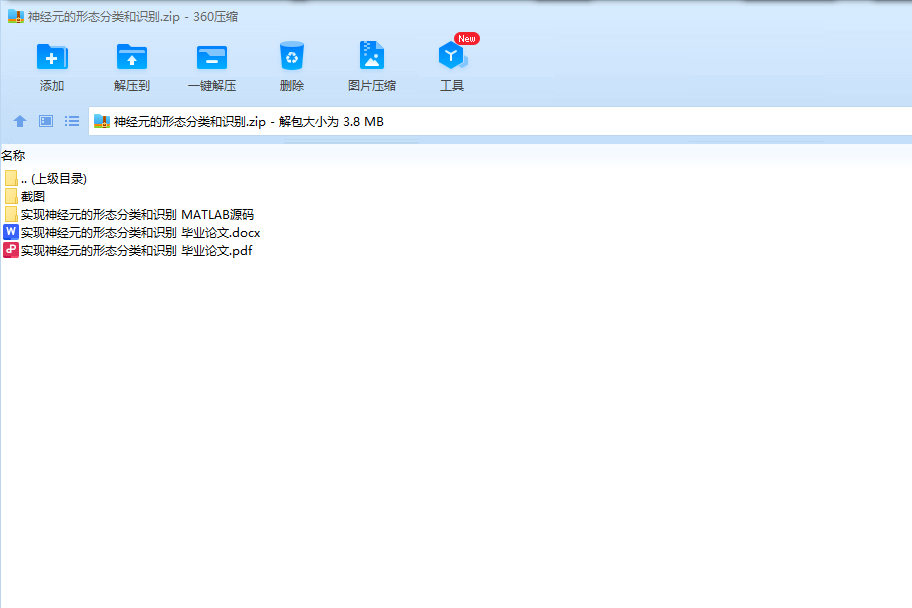Image resolution: width=912 pixels, height=608 pixels.
Task: Select the 删除 (Delete) recycle icon
Action: pos(291,56)
